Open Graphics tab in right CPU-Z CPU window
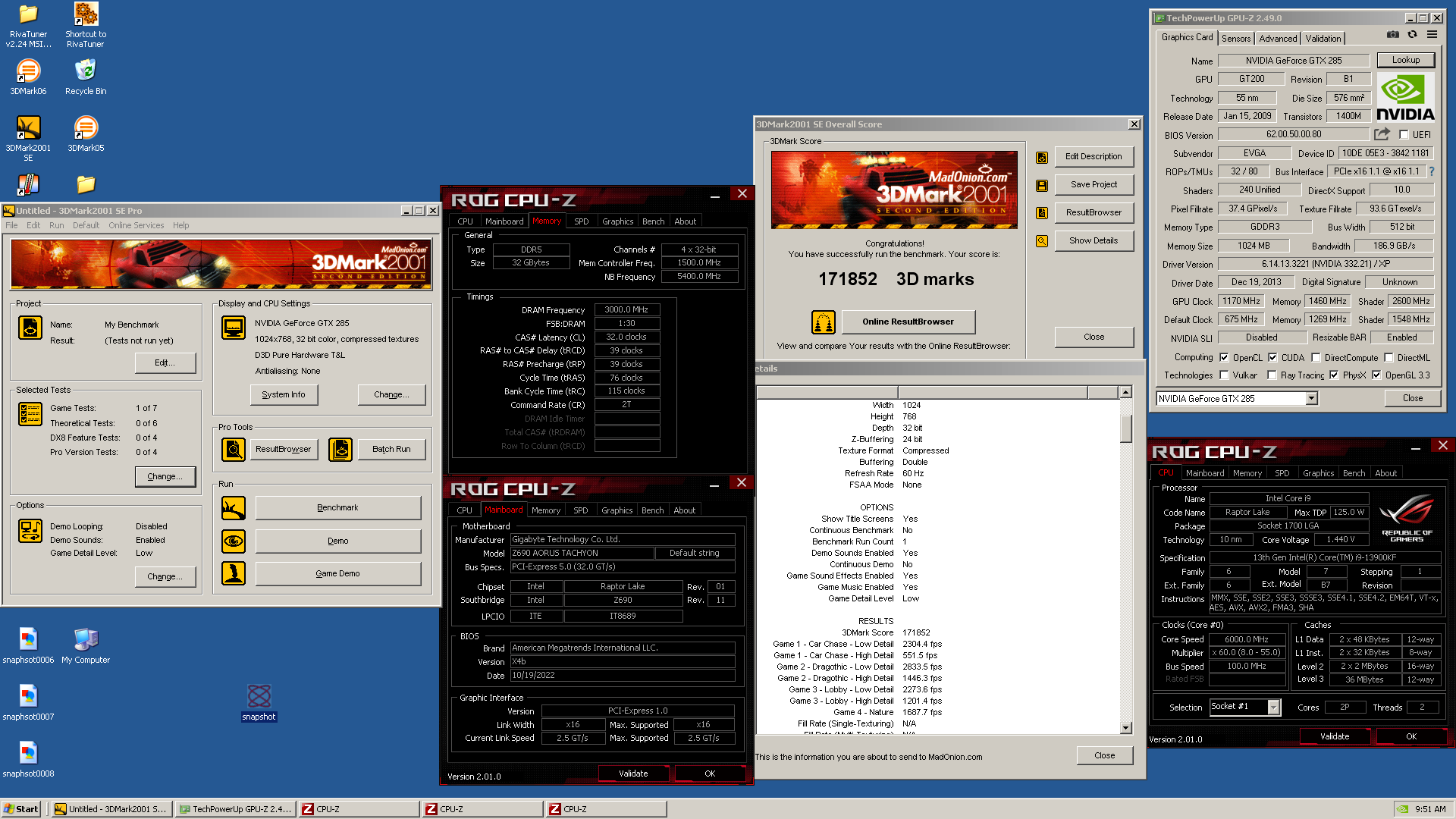The image size is (1456, 819). click(1318, 473)
